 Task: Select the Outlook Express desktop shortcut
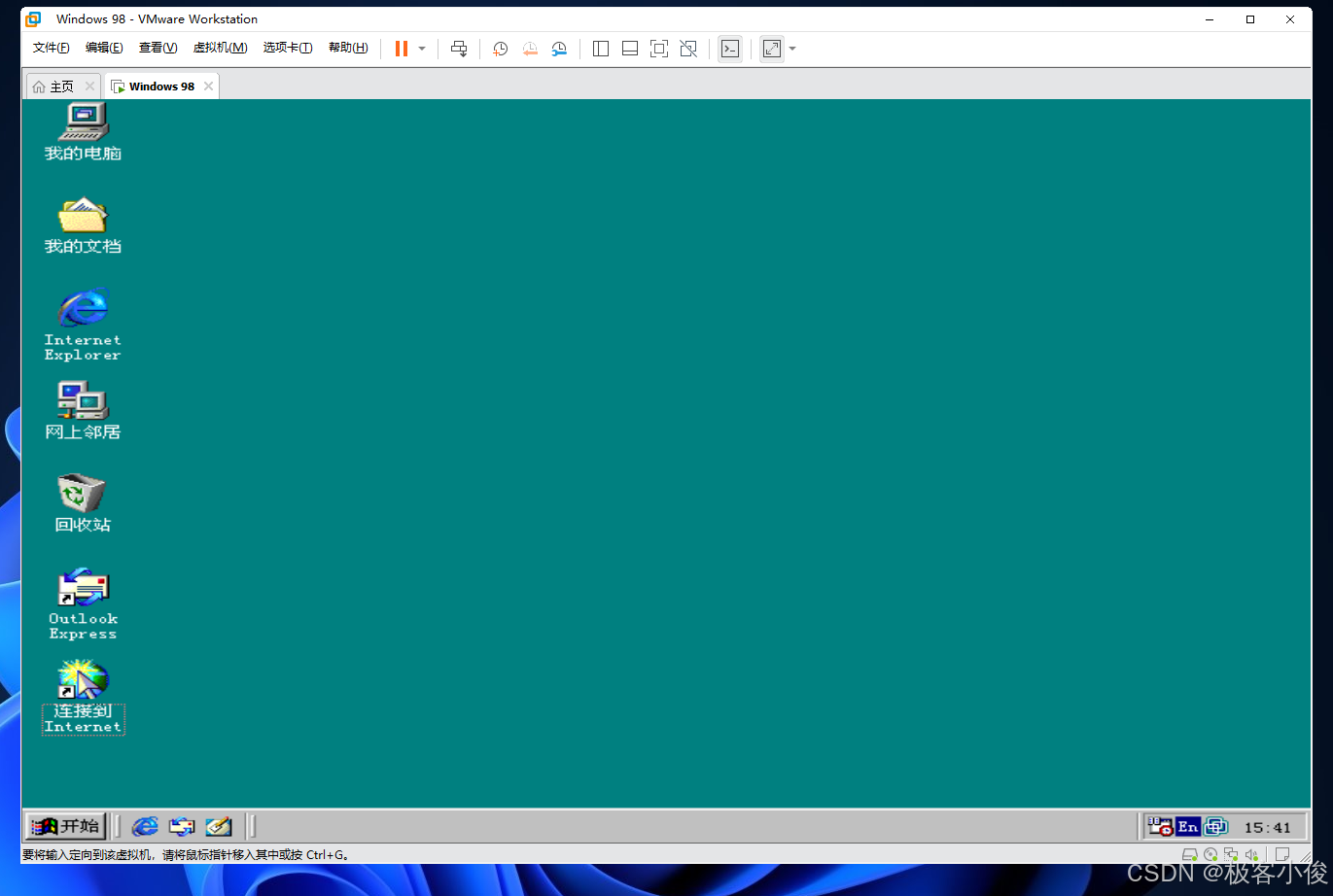(x=83, y=604)
